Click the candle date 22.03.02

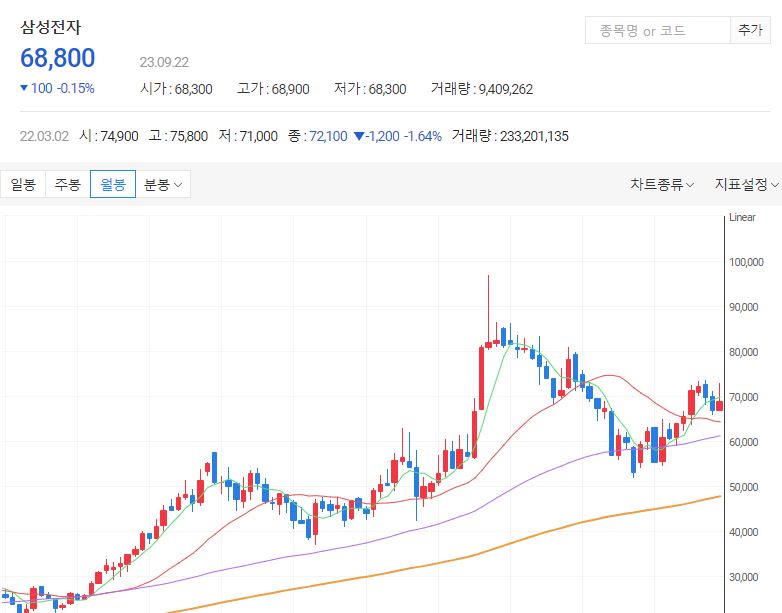point(44,136)
